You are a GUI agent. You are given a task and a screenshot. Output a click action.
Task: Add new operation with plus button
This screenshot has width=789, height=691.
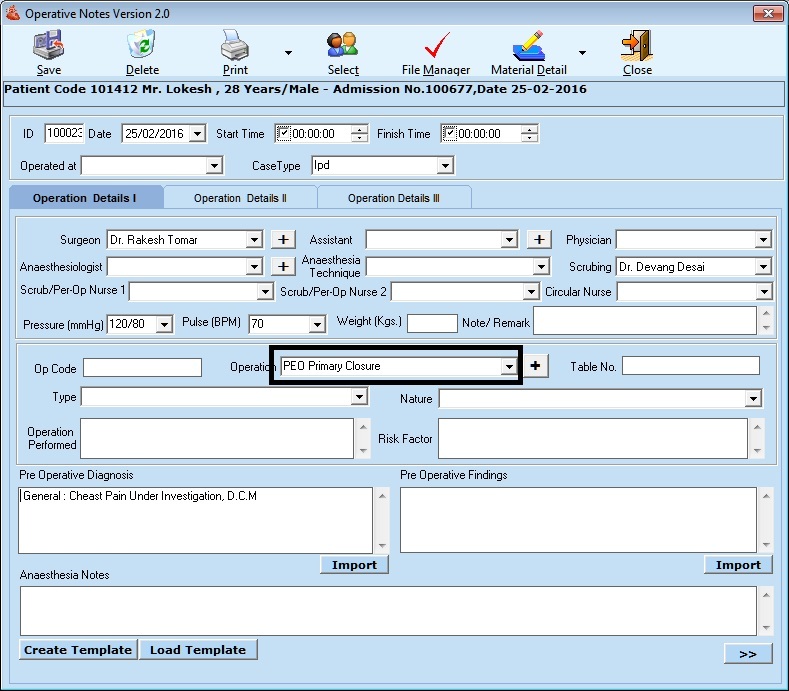pyautogui.click(x=537, y=366)
